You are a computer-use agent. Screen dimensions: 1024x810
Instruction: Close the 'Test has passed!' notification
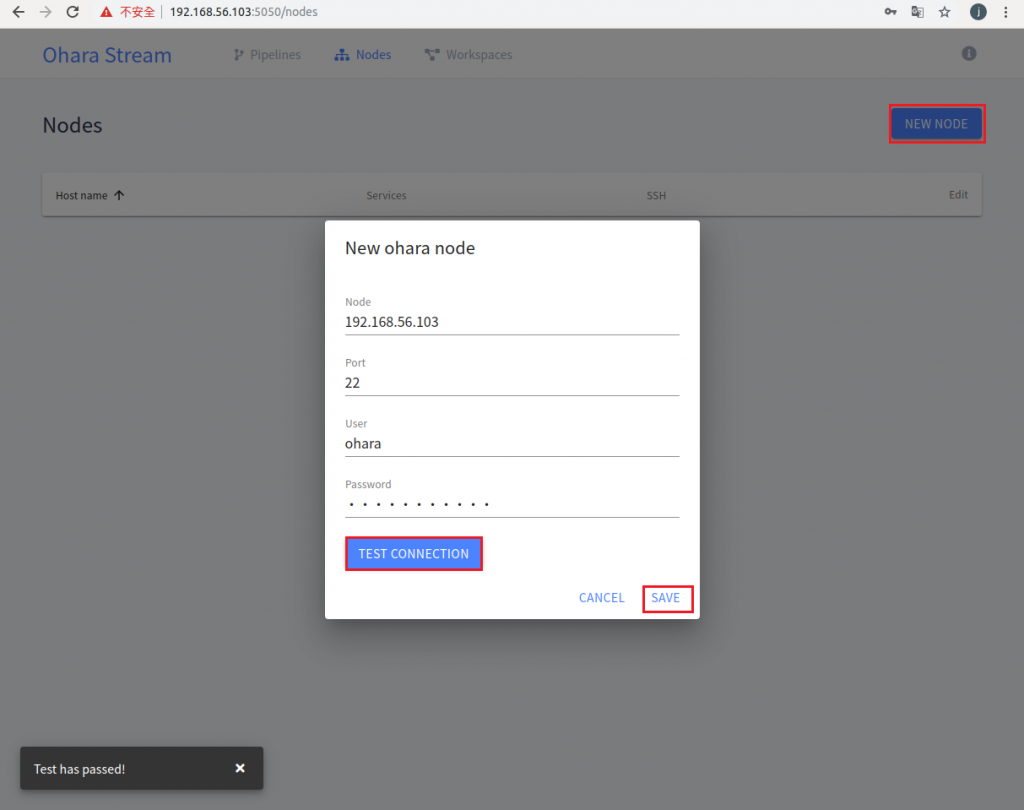[x=240, y=768]
